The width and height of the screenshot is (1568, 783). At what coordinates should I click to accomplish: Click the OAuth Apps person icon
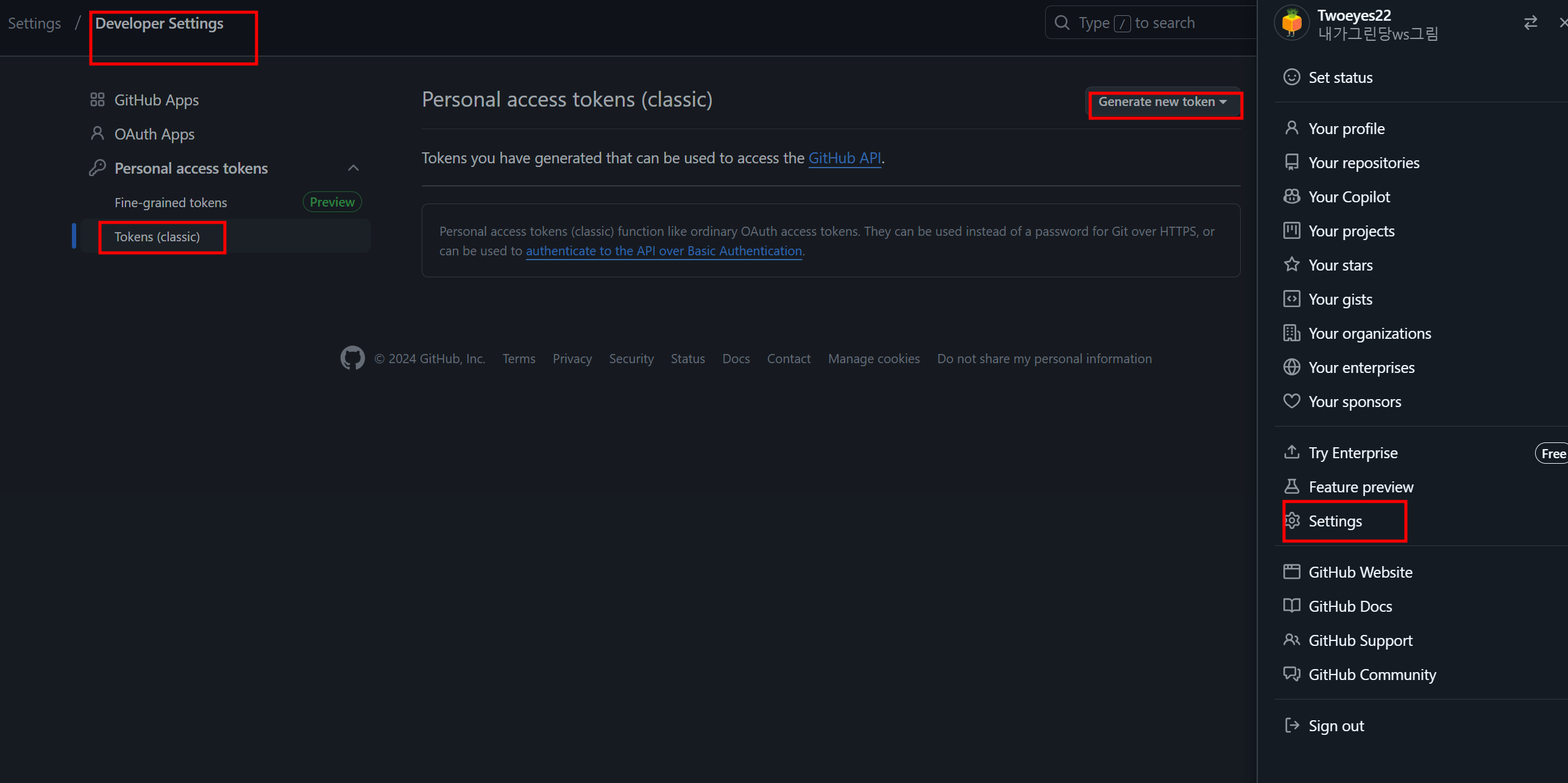[98, 133]
